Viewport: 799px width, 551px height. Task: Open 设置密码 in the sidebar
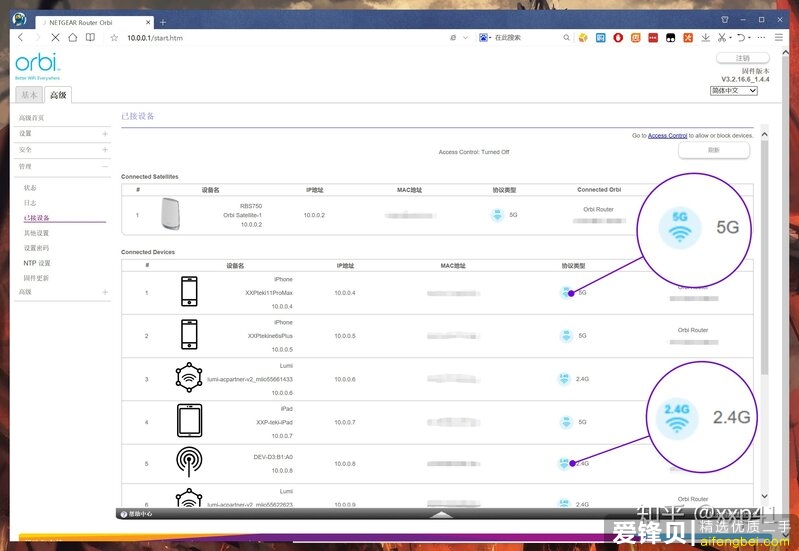pyautogui.click(x=36, y=248)
